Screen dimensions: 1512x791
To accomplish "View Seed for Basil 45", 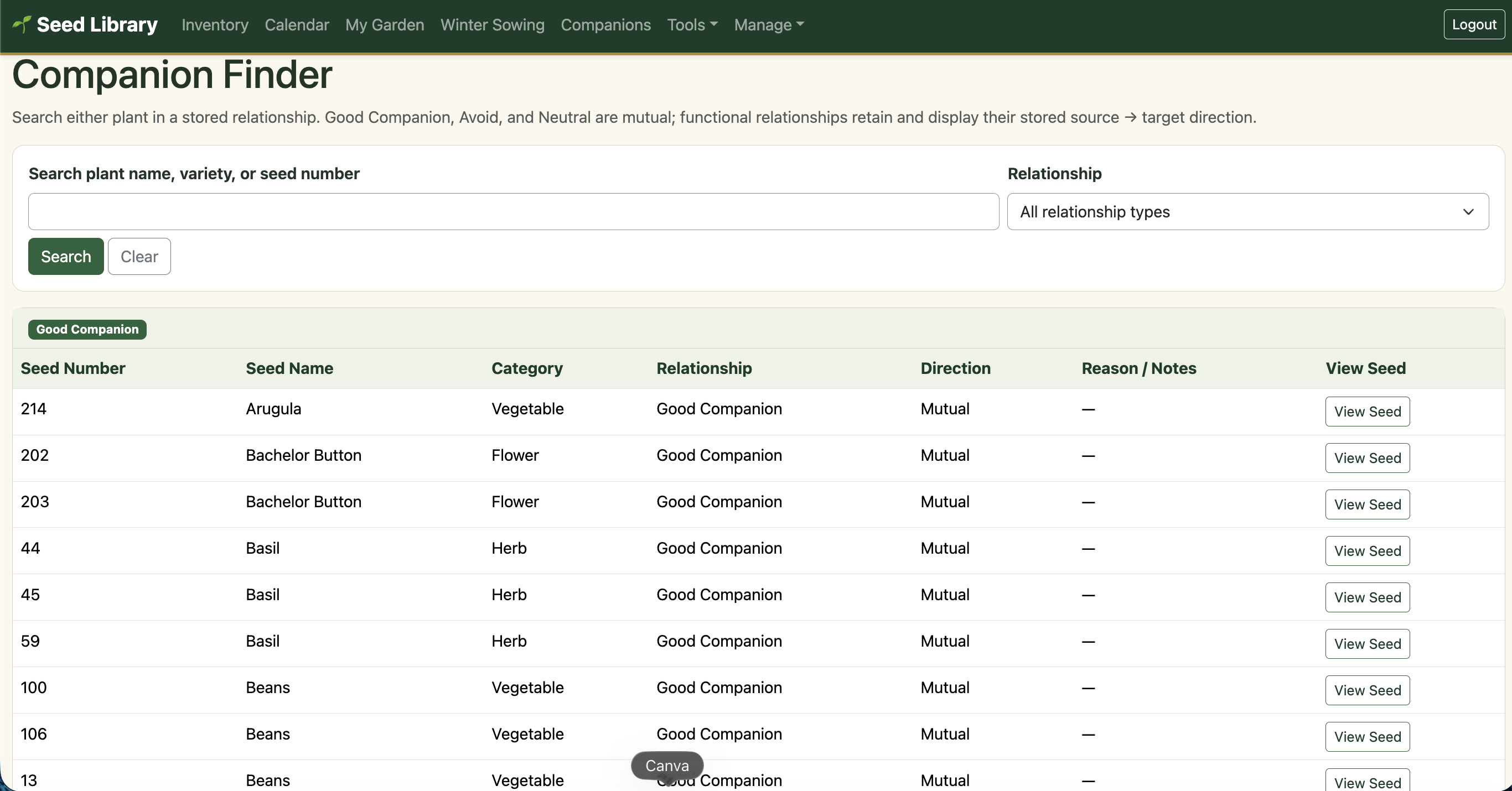I will click(x=1367, y=597).
